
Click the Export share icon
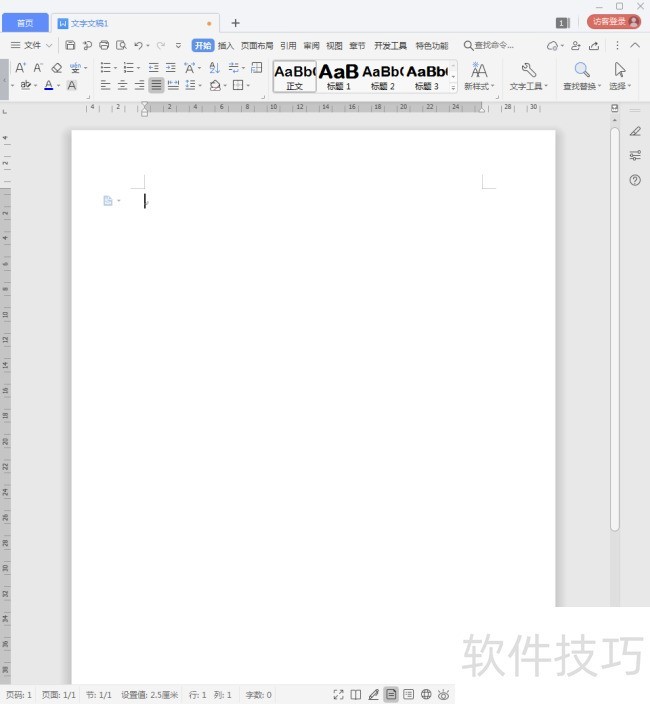(x=594, y=45)
